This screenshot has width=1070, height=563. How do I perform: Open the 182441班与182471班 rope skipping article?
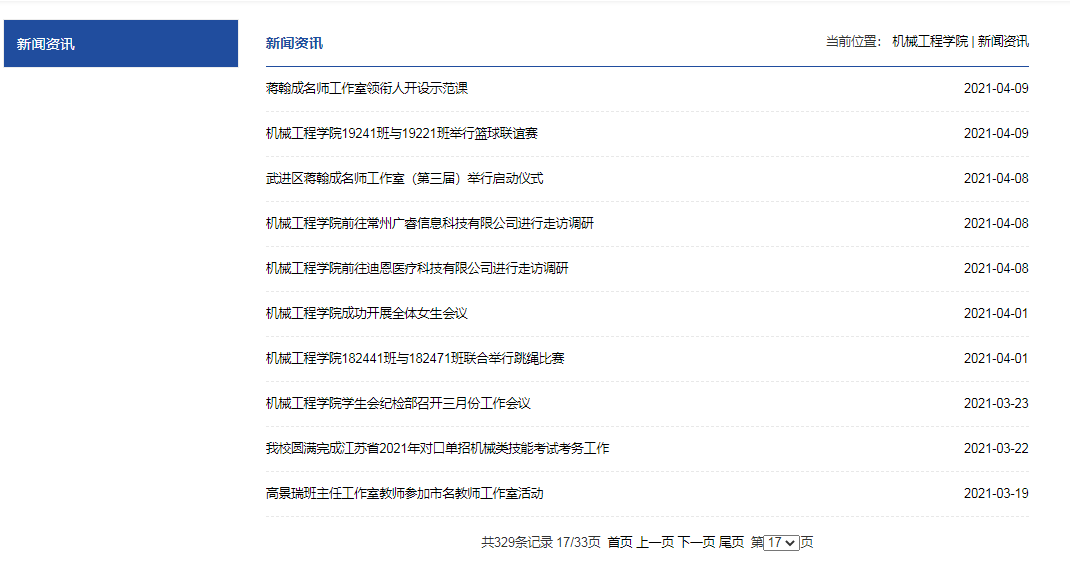tap(415, 358)
